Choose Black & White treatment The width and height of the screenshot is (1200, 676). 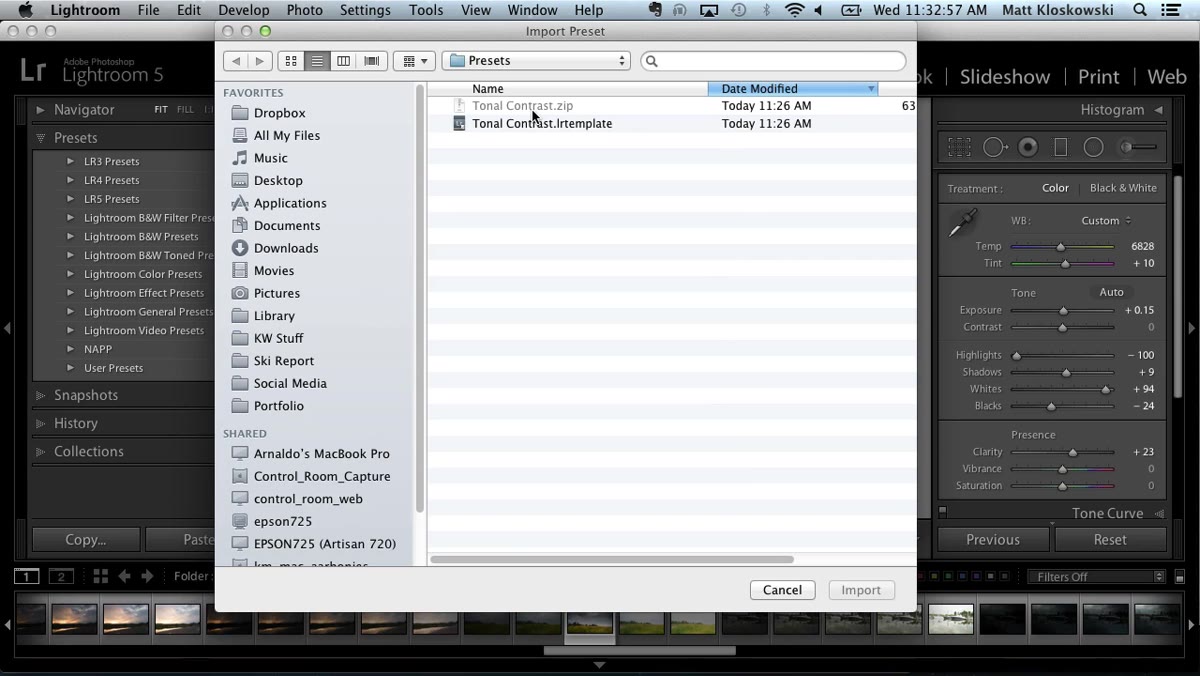pos(1123,188)
